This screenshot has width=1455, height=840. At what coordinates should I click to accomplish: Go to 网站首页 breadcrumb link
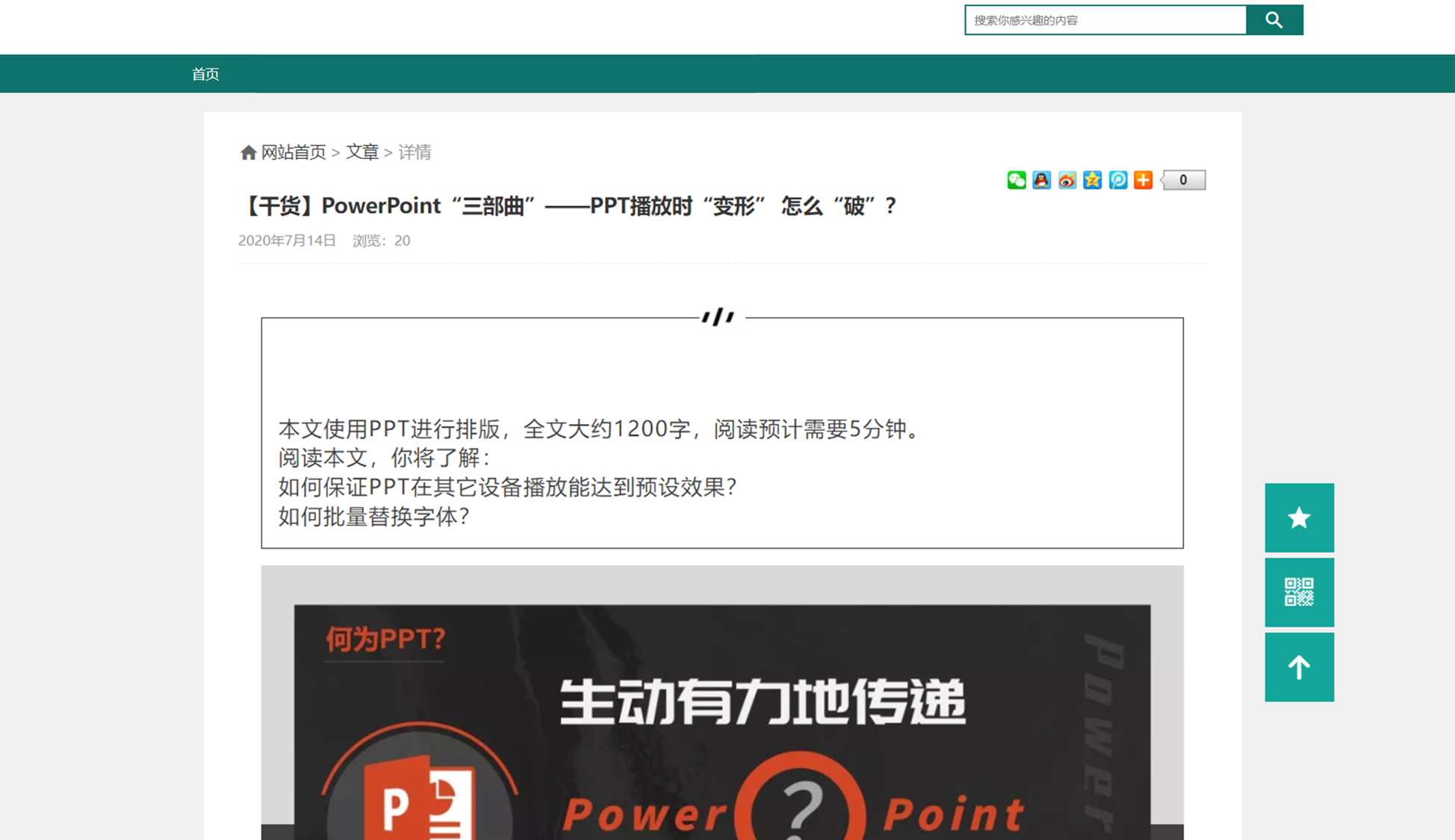(294, 152)
